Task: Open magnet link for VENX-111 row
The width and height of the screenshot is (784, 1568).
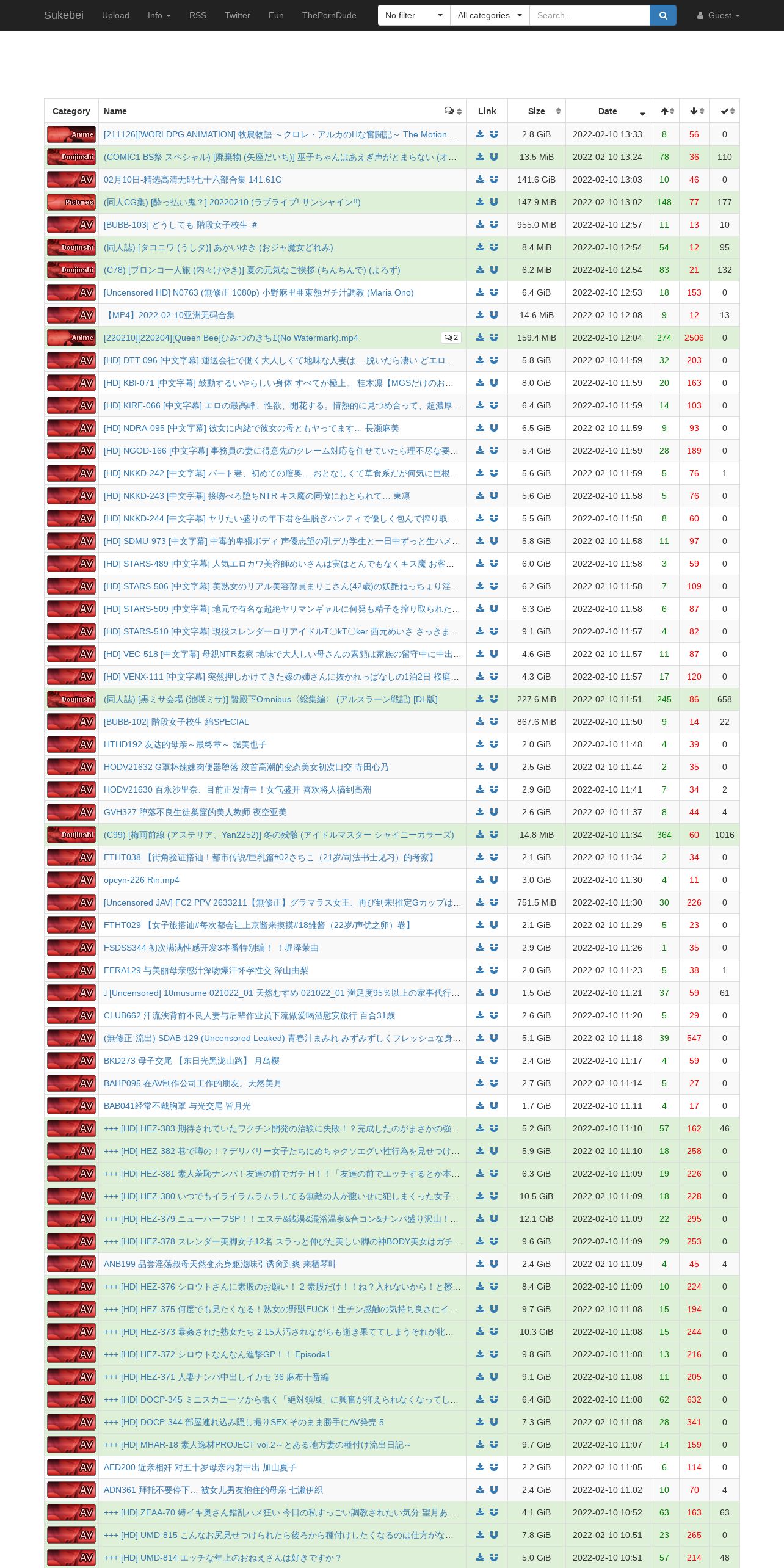Action: click(494, 677)
